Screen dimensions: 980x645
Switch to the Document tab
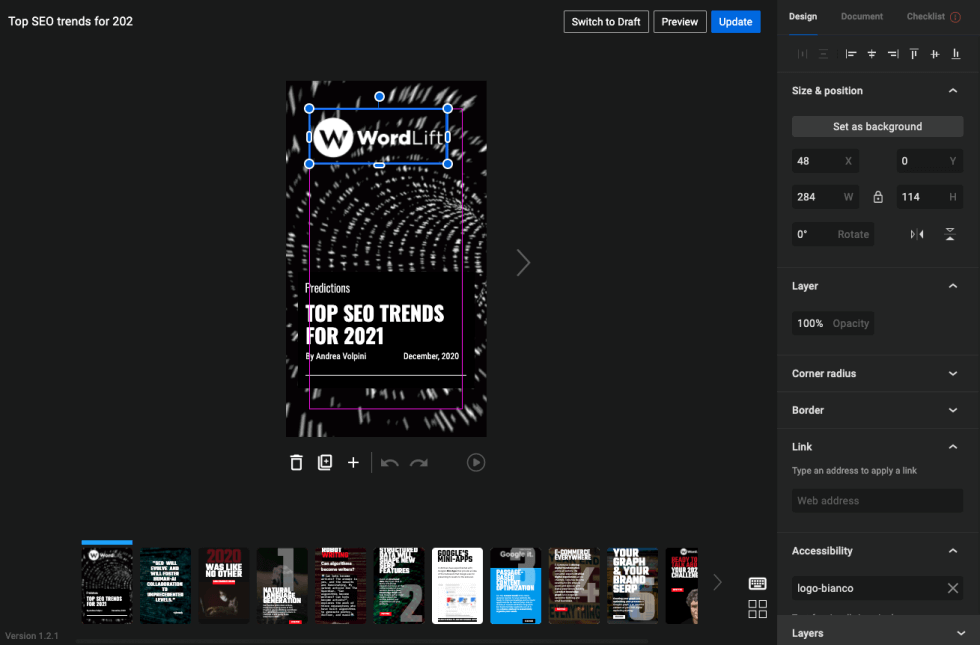862,17
